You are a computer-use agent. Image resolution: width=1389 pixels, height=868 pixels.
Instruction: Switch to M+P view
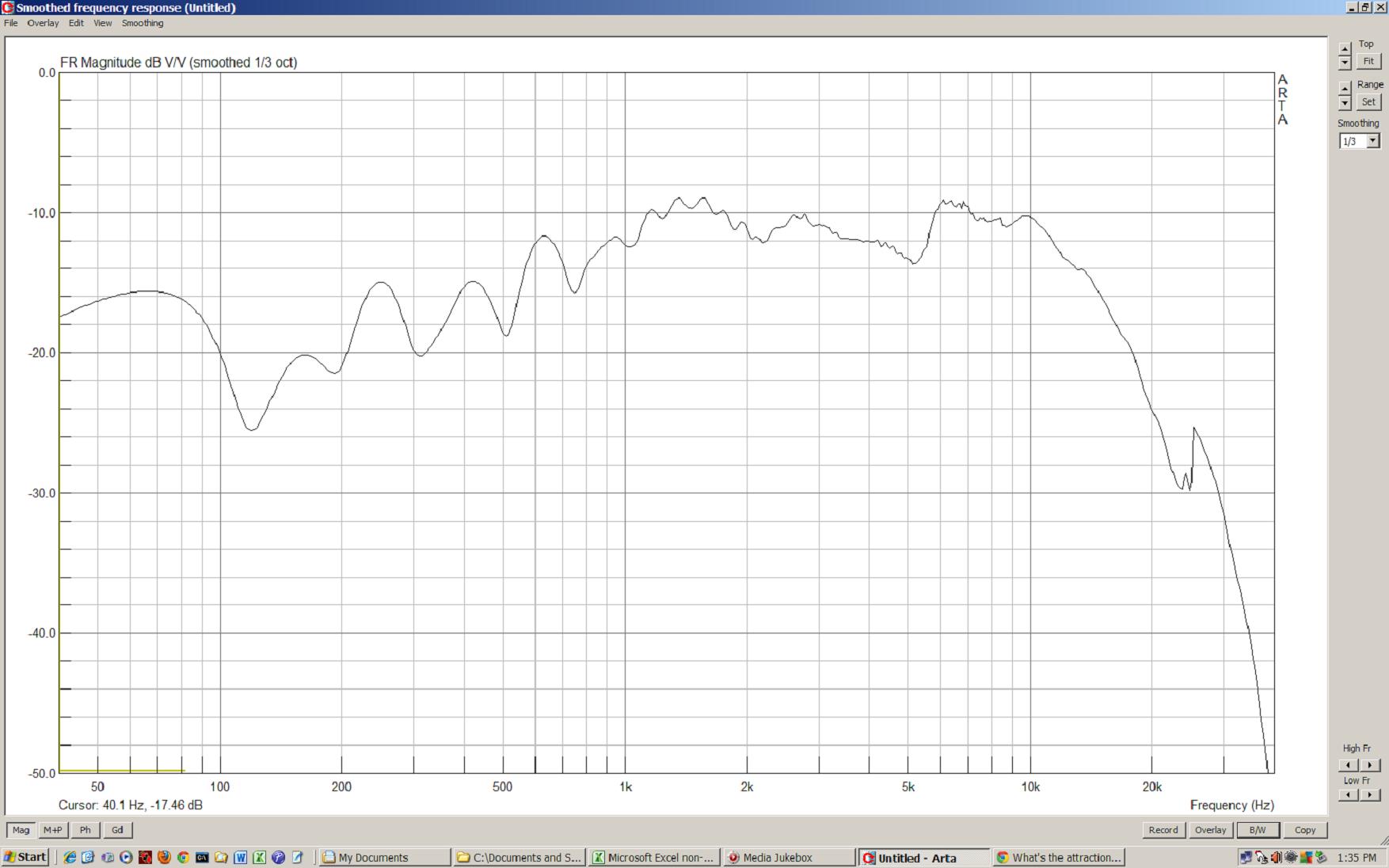[53, 830]
